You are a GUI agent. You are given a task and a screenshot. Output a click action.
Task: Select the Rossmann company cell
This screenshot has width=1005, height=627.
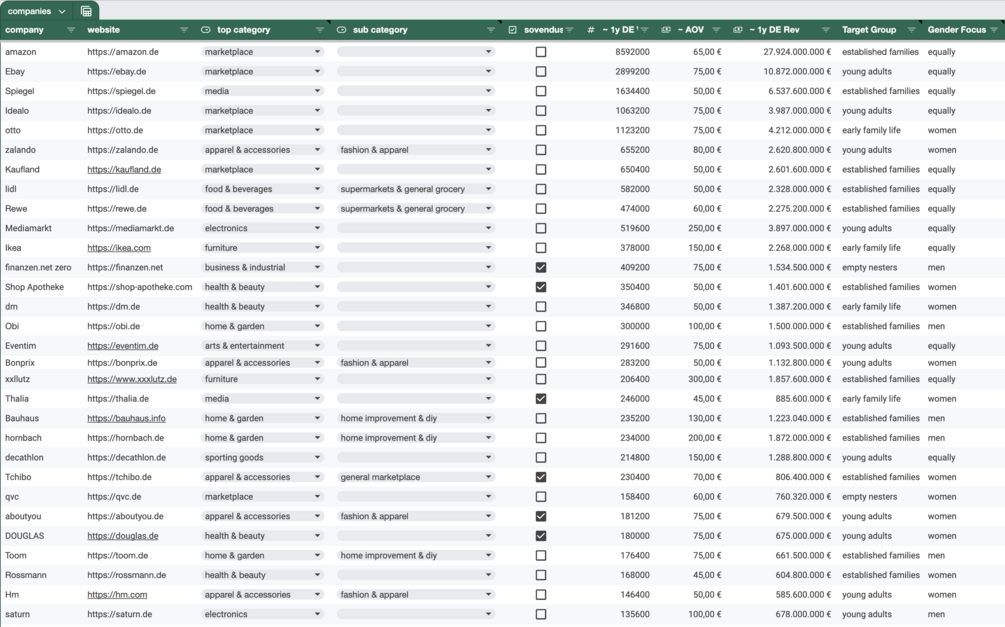[26, 575]
